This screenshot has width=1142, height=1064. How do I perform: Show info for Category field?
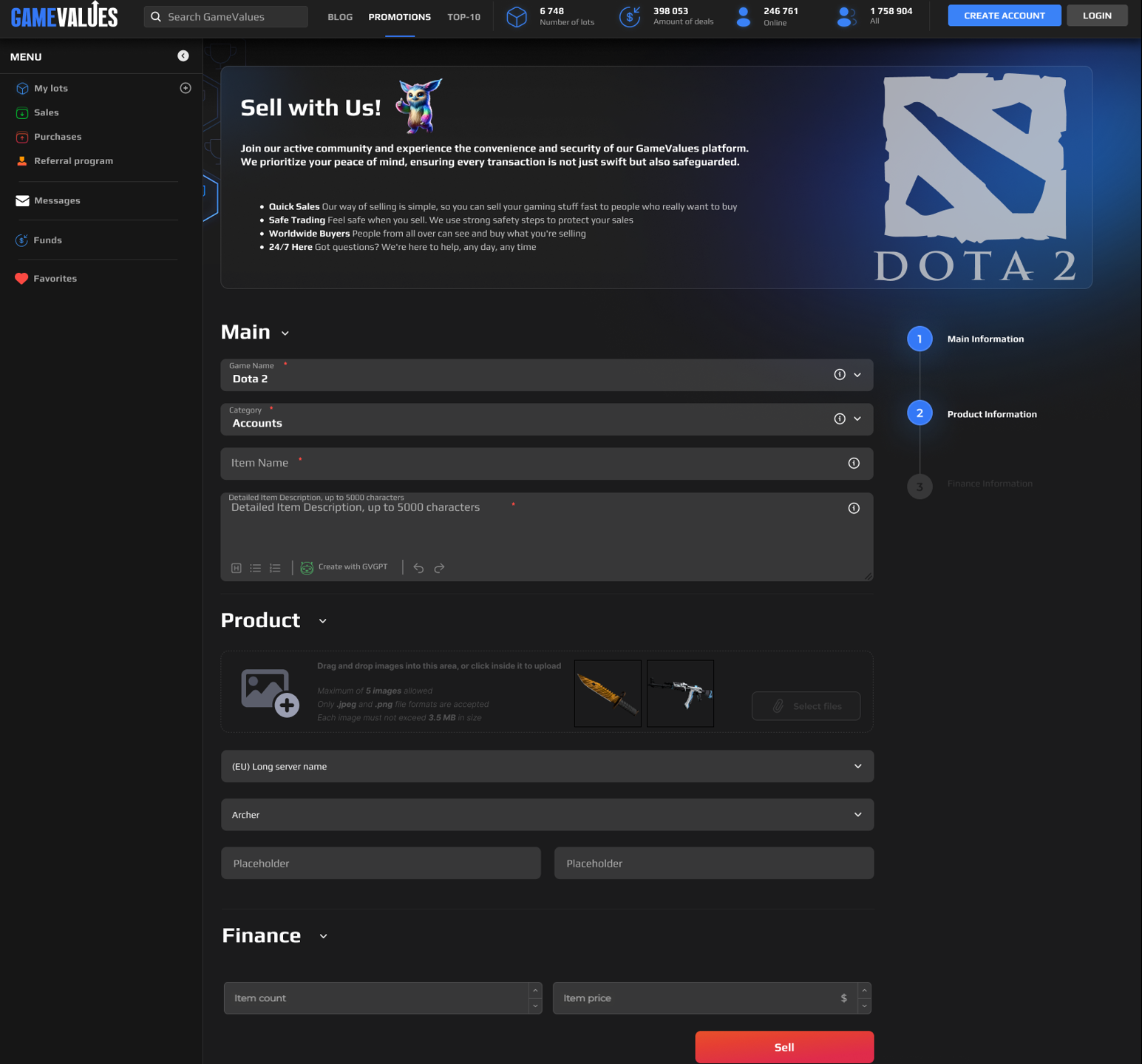840,419
